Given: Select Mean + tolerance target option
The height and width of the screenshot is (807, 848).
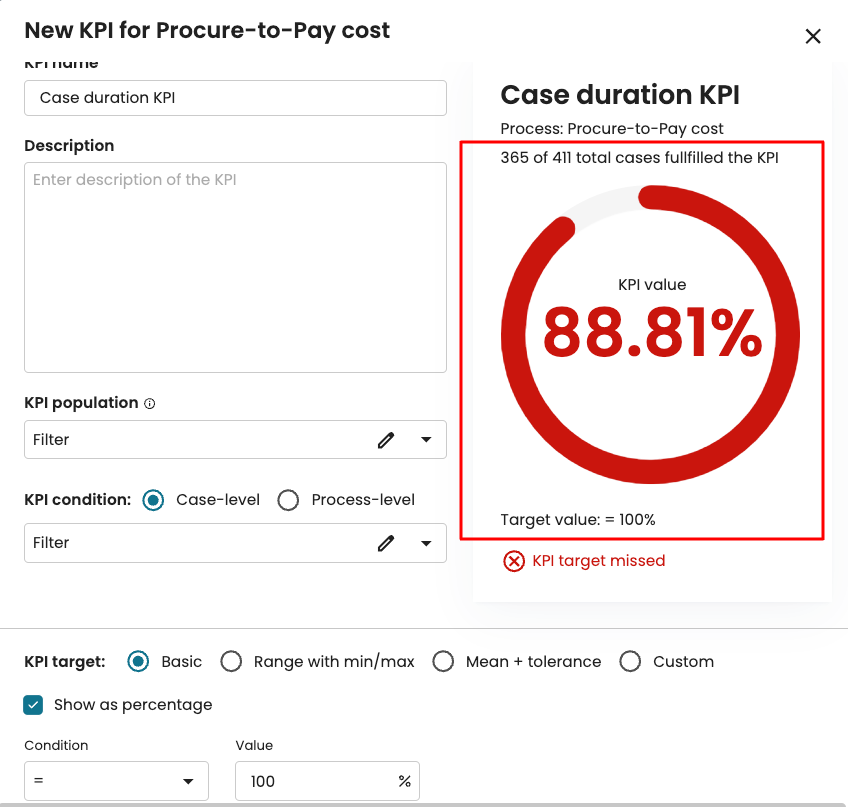Looking at the screenshot, I should click(x=443, y=662).
